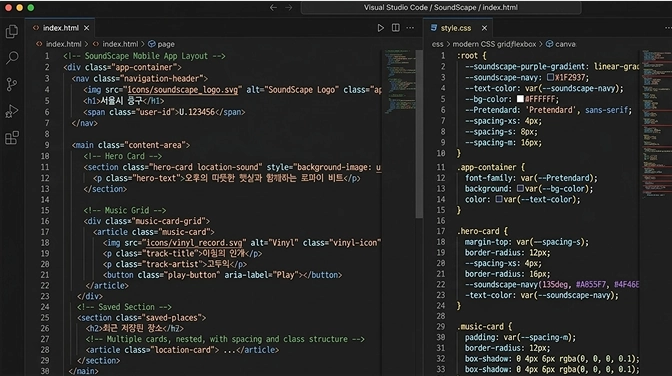The image size is (672, 376).
Task: Open the canva breadcrumb in style.css
Action: [x=561, y=44]
